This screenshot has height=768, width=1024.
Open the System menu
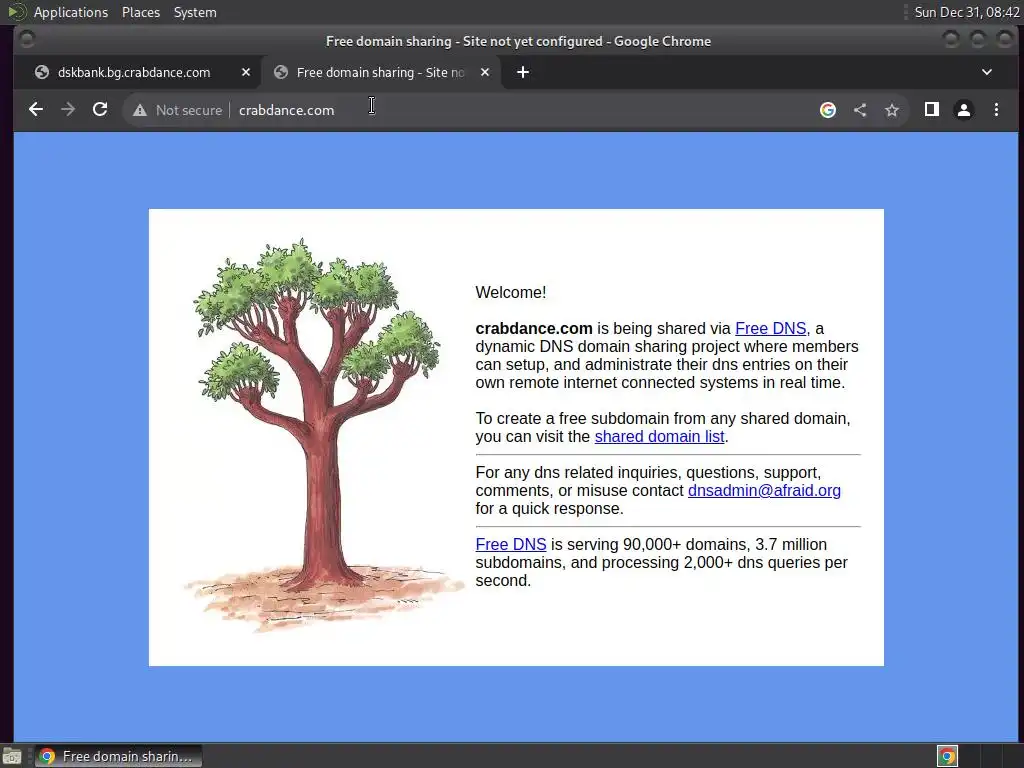pos(195,12)
